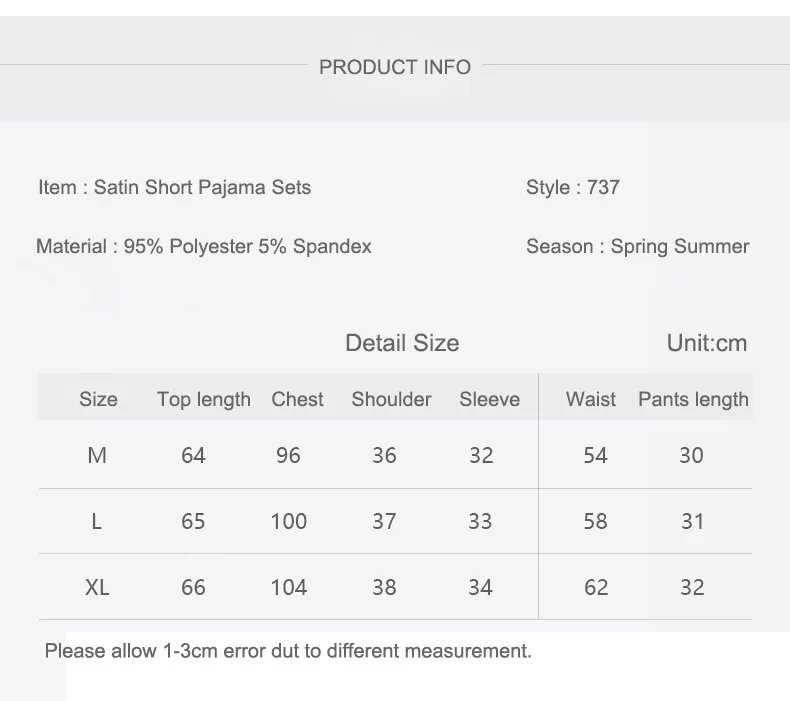The image size is (790, 701).
Task: Click the Top length column header
Action: (x=204, y=400)
